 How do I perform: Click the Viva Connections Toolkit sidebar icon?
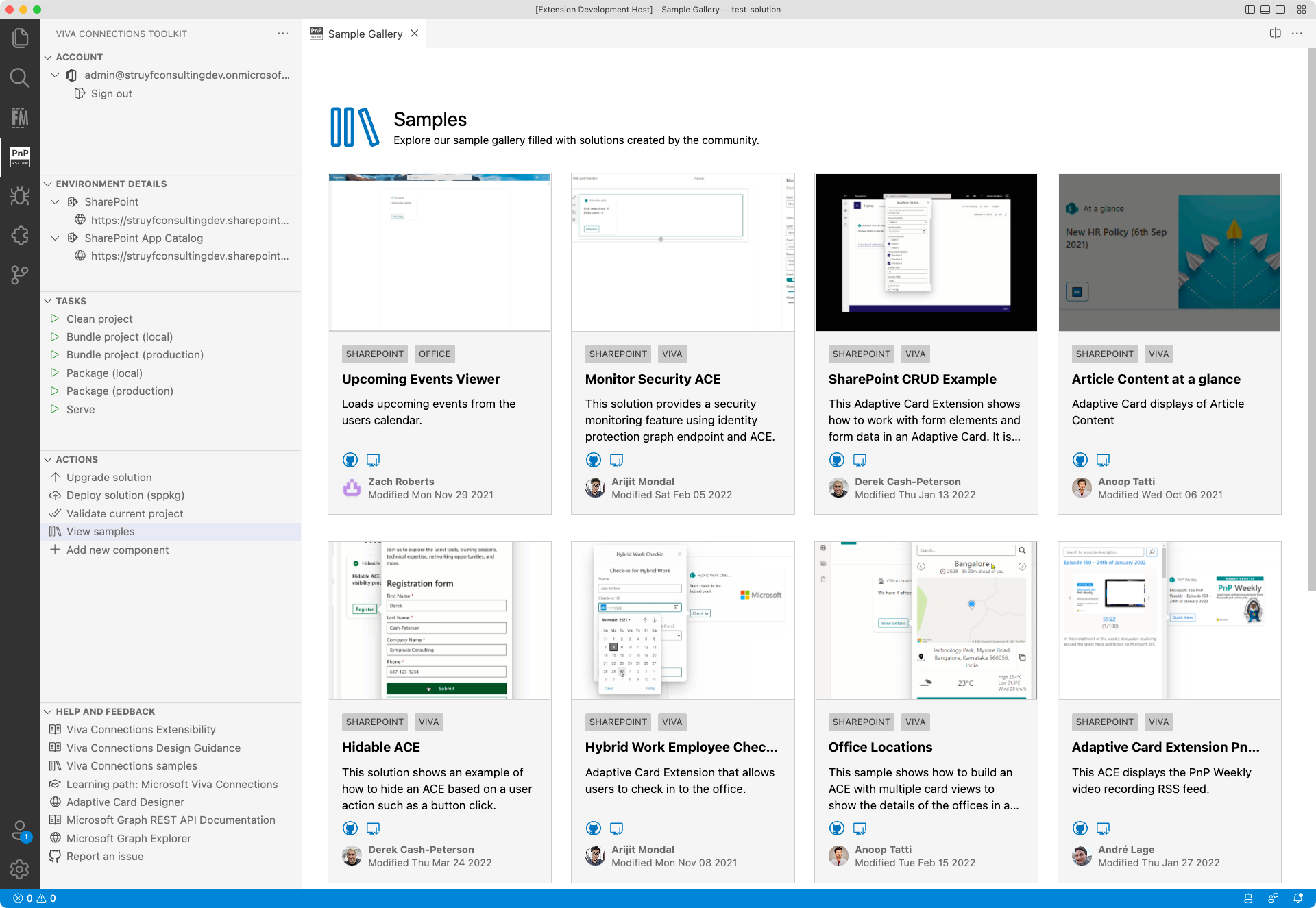(x=20, y=157)
